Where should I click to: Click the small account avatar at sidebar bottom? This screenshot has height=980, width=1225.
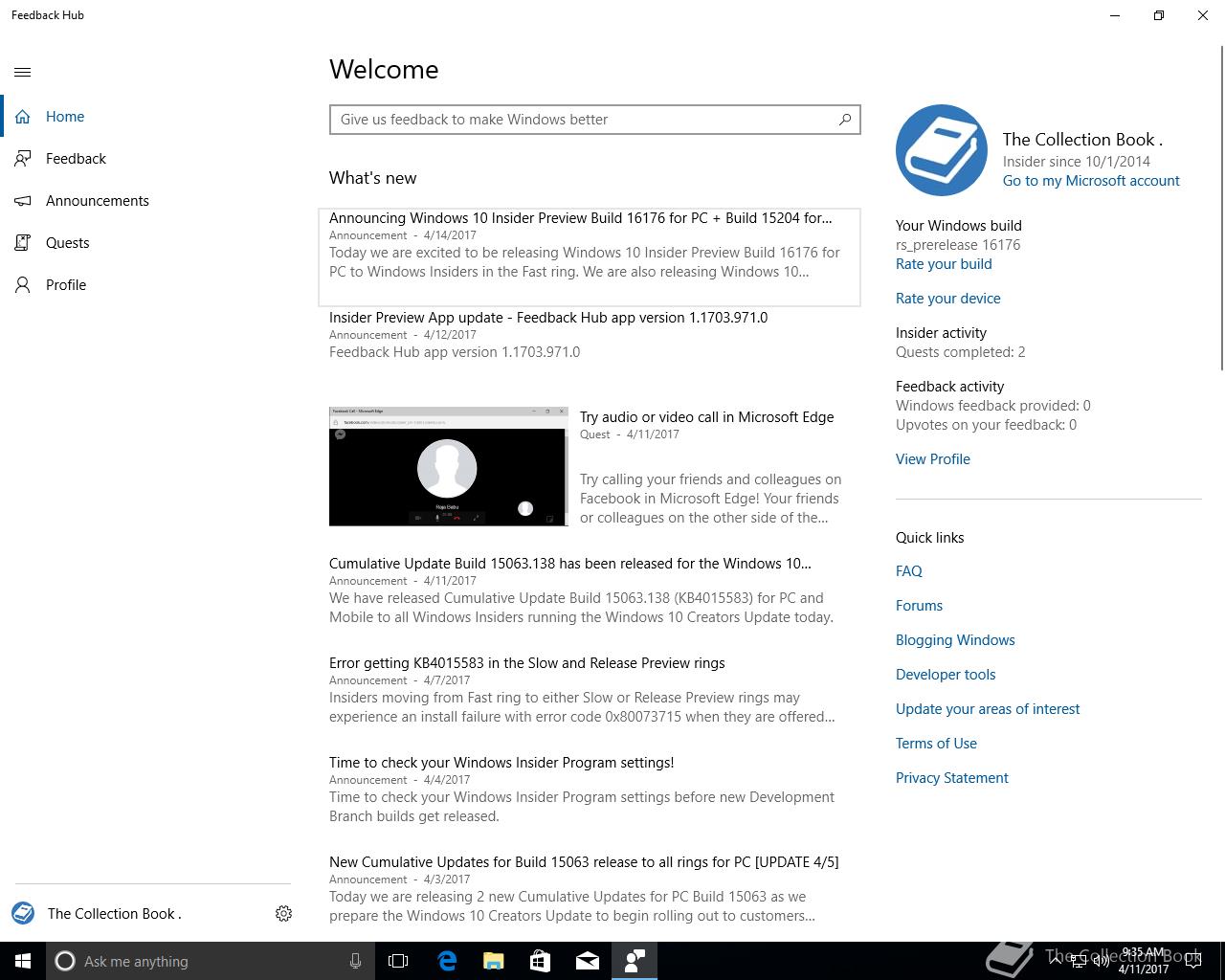23,913
